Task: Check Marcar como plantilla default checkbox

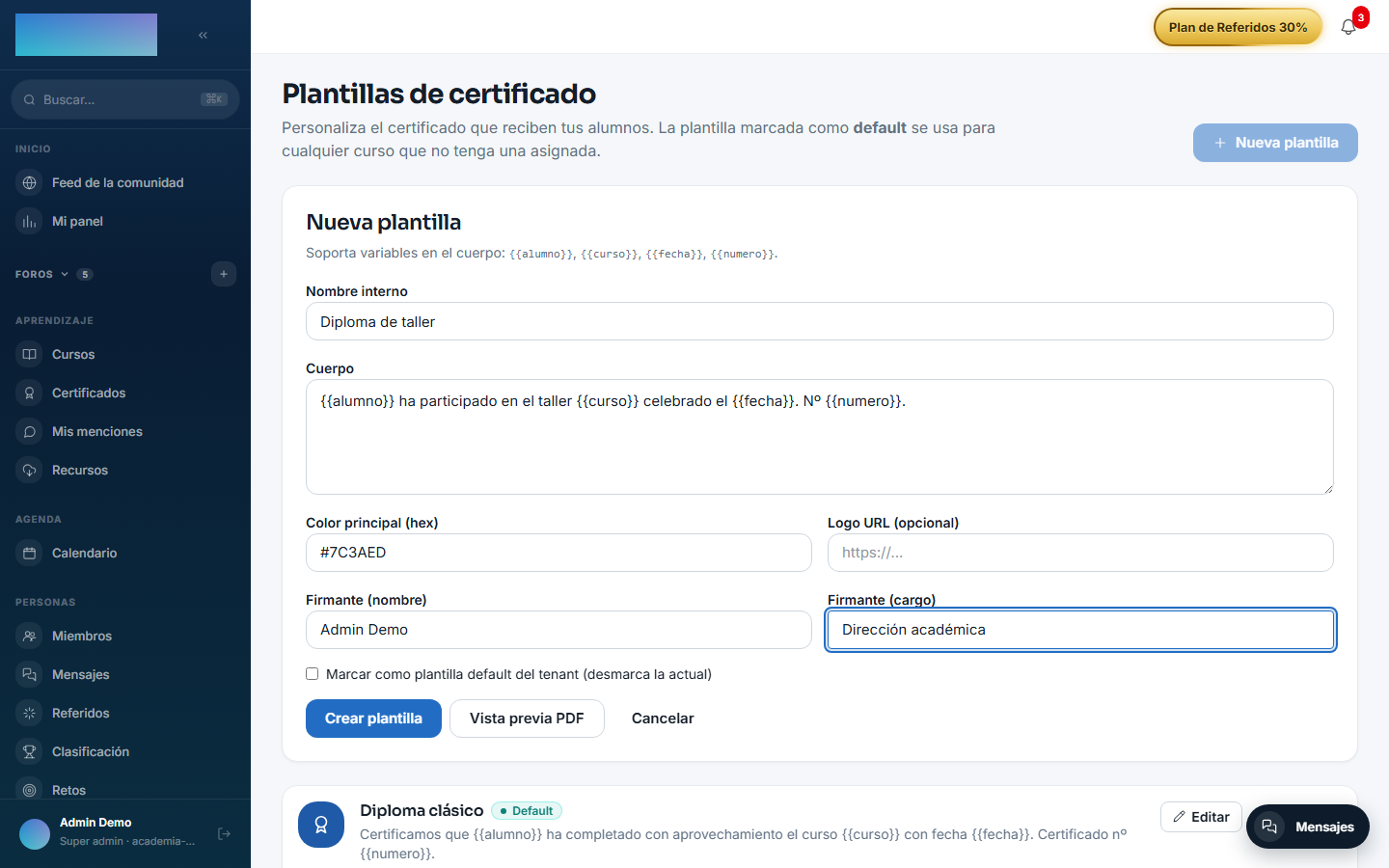Action: pos(313,674)
